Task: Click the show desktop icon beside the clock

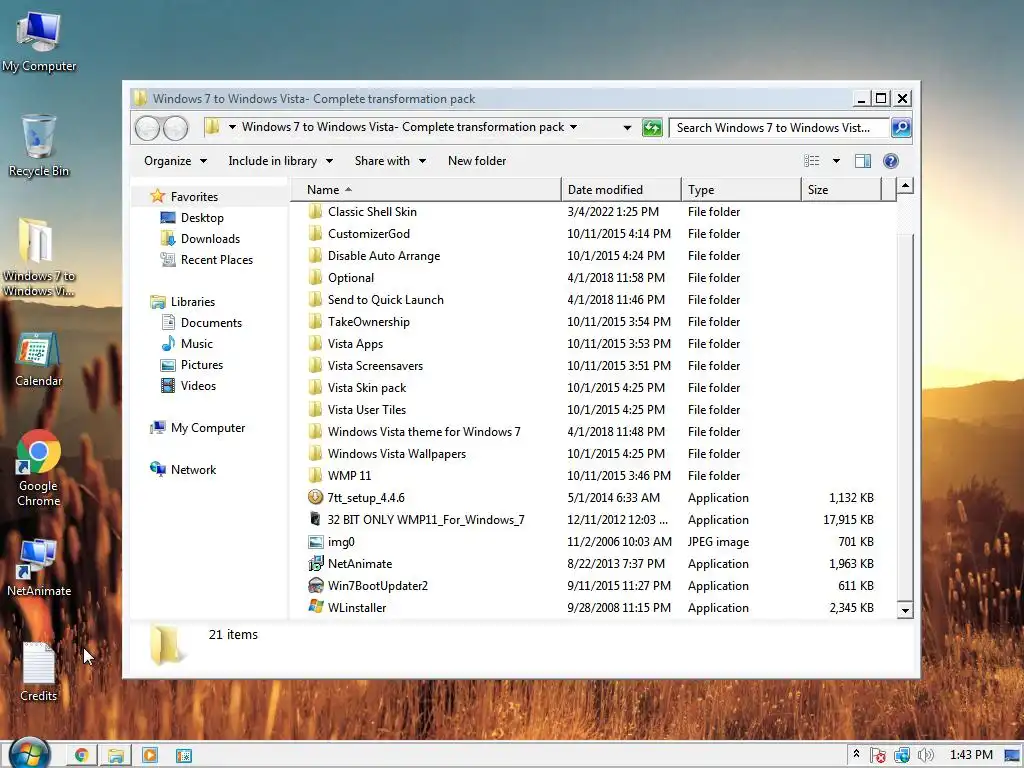Action: pyautogui.click(x=1012, y=756)
